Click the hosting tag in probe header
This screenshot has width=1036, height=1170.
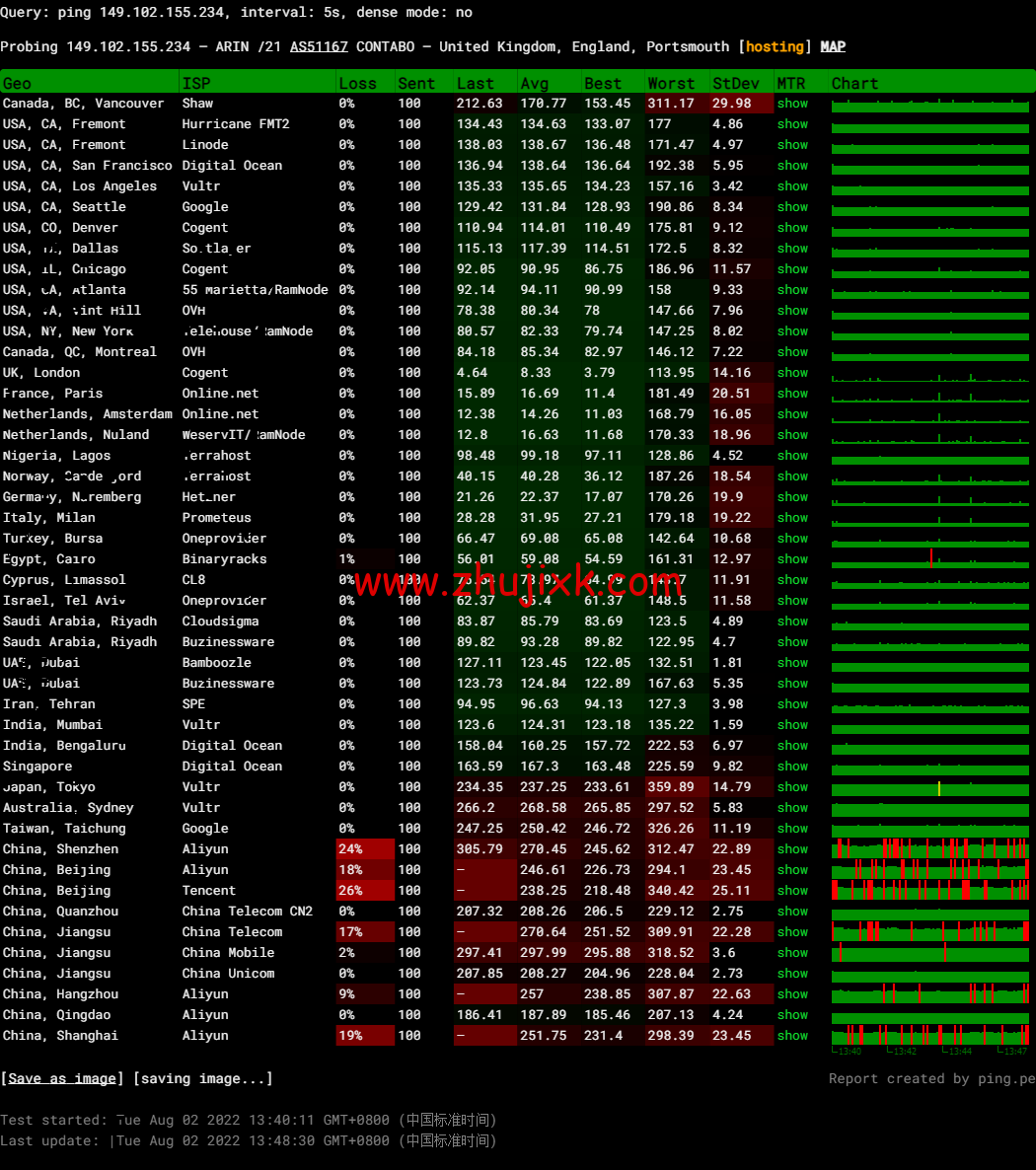[x=775, y=46]
